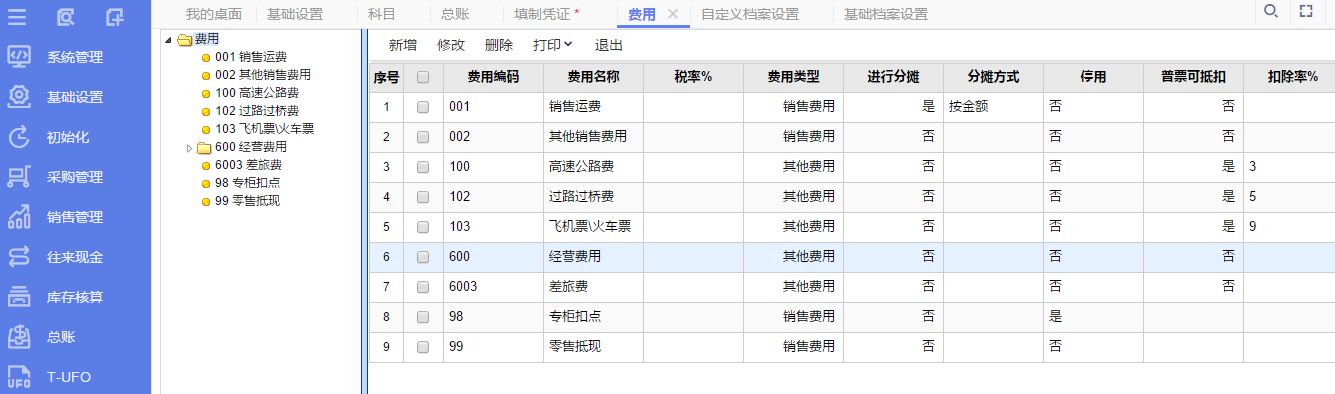Screen dimensions: 1335x394
Task: Click the 差旅费 name cell in row 7
Action: tap(593, 287)
